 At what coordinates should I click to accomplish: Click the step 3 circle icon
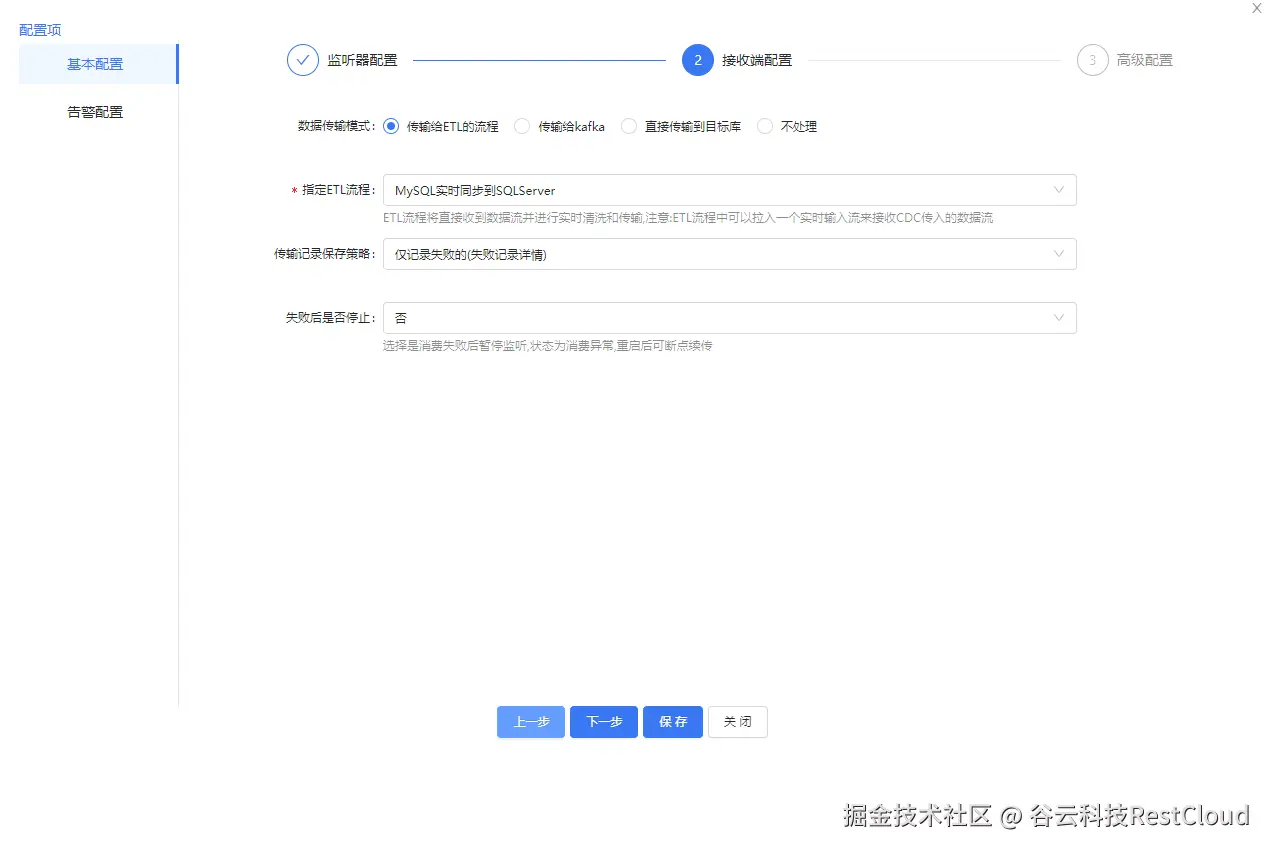coord(1093,60)
